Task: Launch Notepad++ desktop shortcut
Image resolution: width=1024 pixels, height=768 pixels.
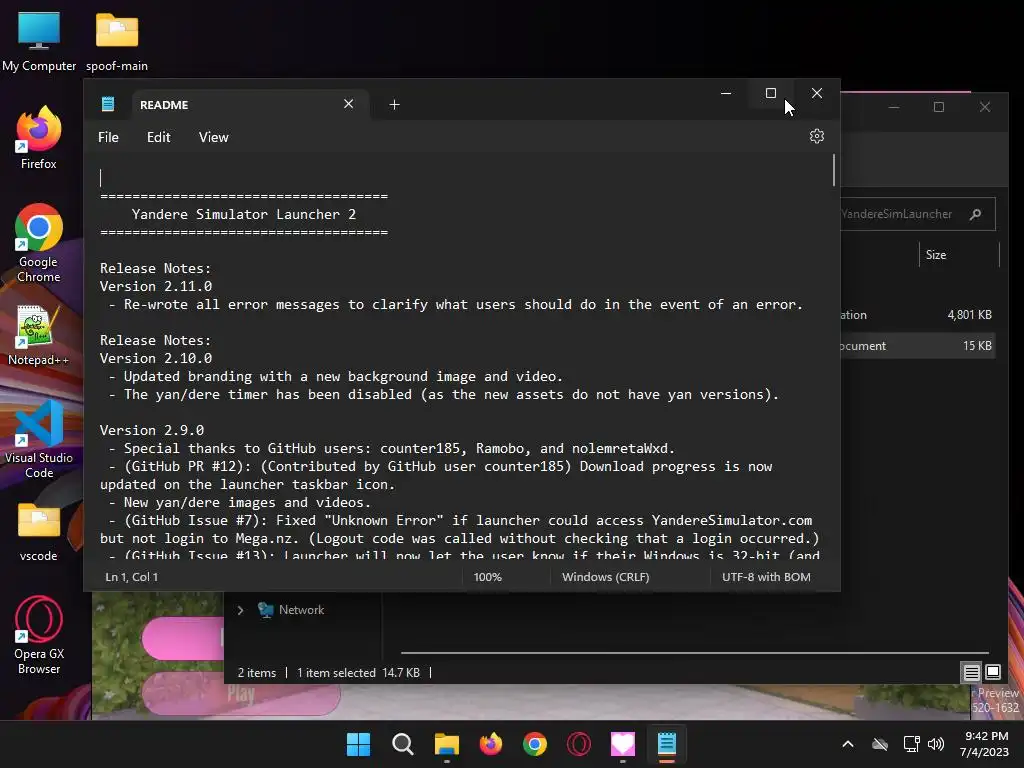Action: [x=39, y=334]
